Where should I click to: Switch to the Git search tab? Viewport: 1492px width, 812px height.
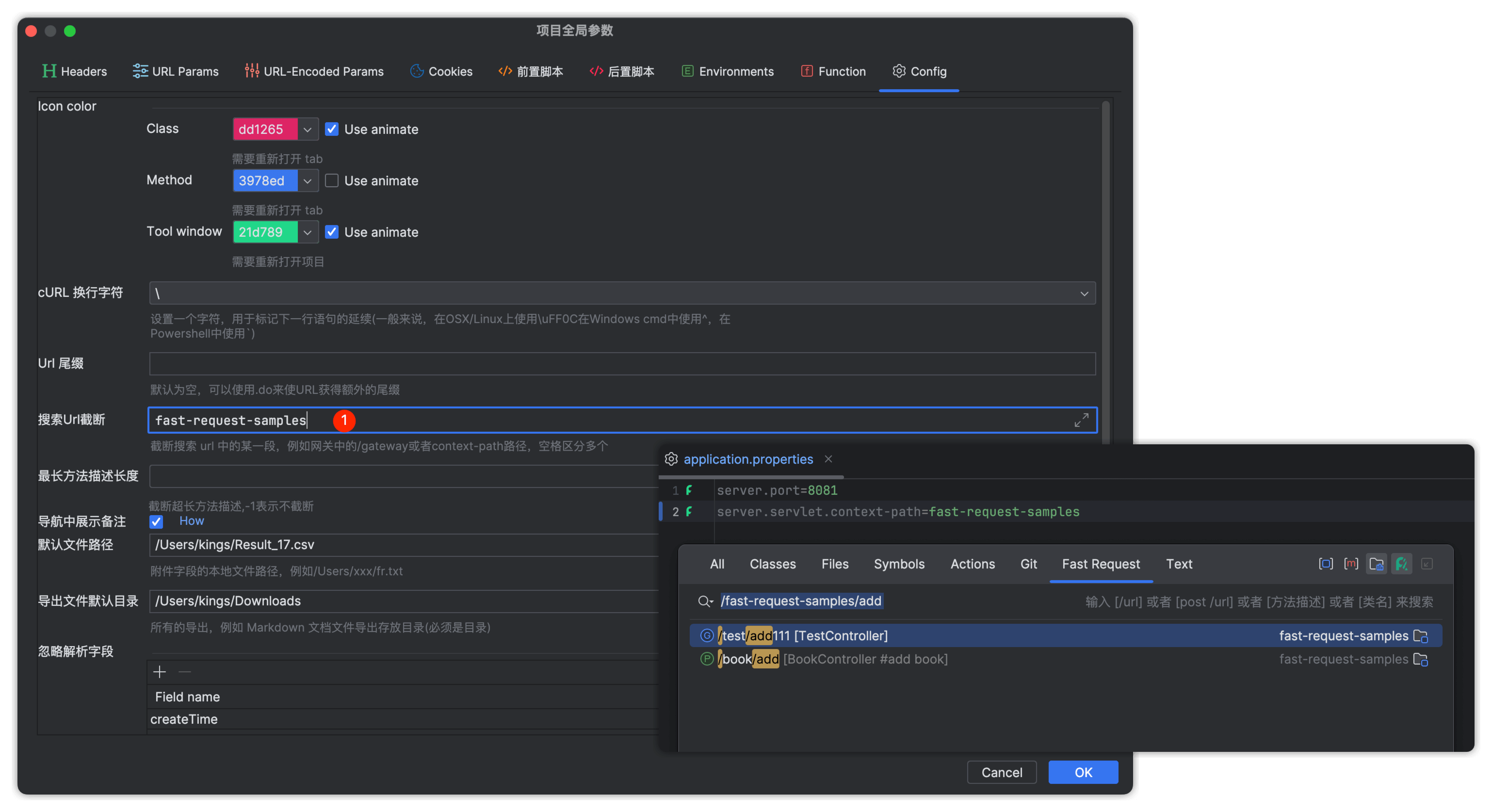click(1028, 564)
